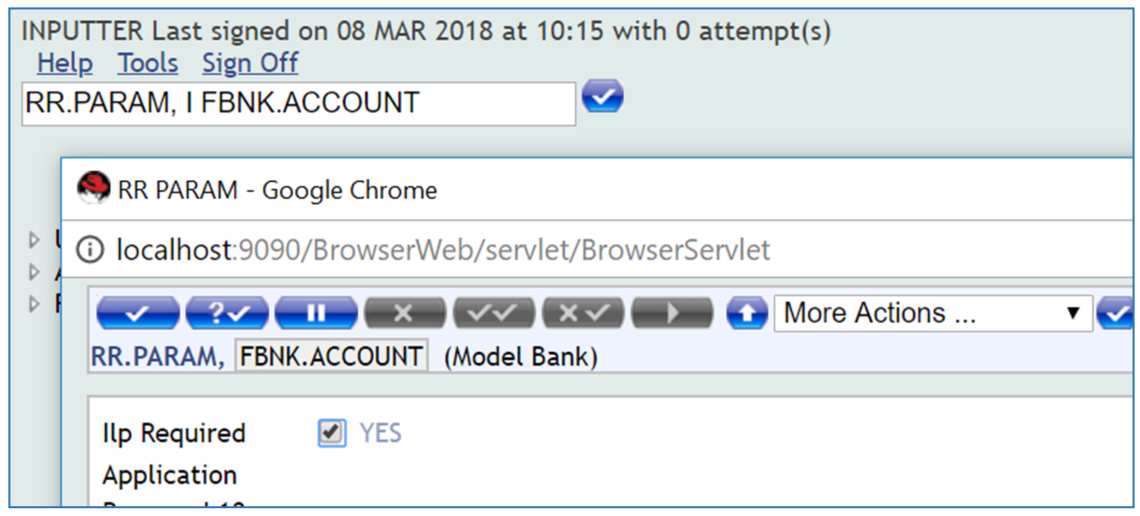Run the command with the blue tick beside the command line
Image resolution: width=1140 pixels, height=516 pixels.
click(603, 97)
